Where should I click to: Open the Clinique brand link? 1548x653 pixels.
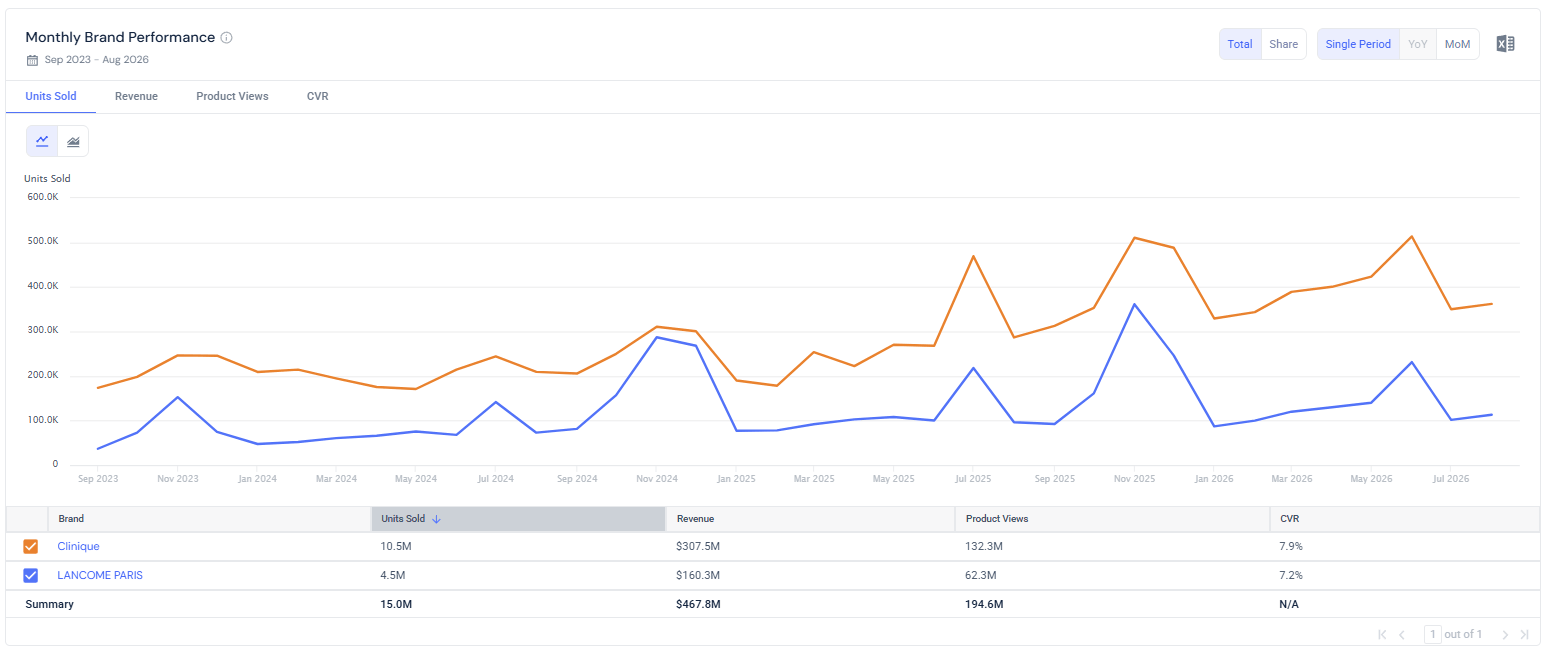click(78, 546)
